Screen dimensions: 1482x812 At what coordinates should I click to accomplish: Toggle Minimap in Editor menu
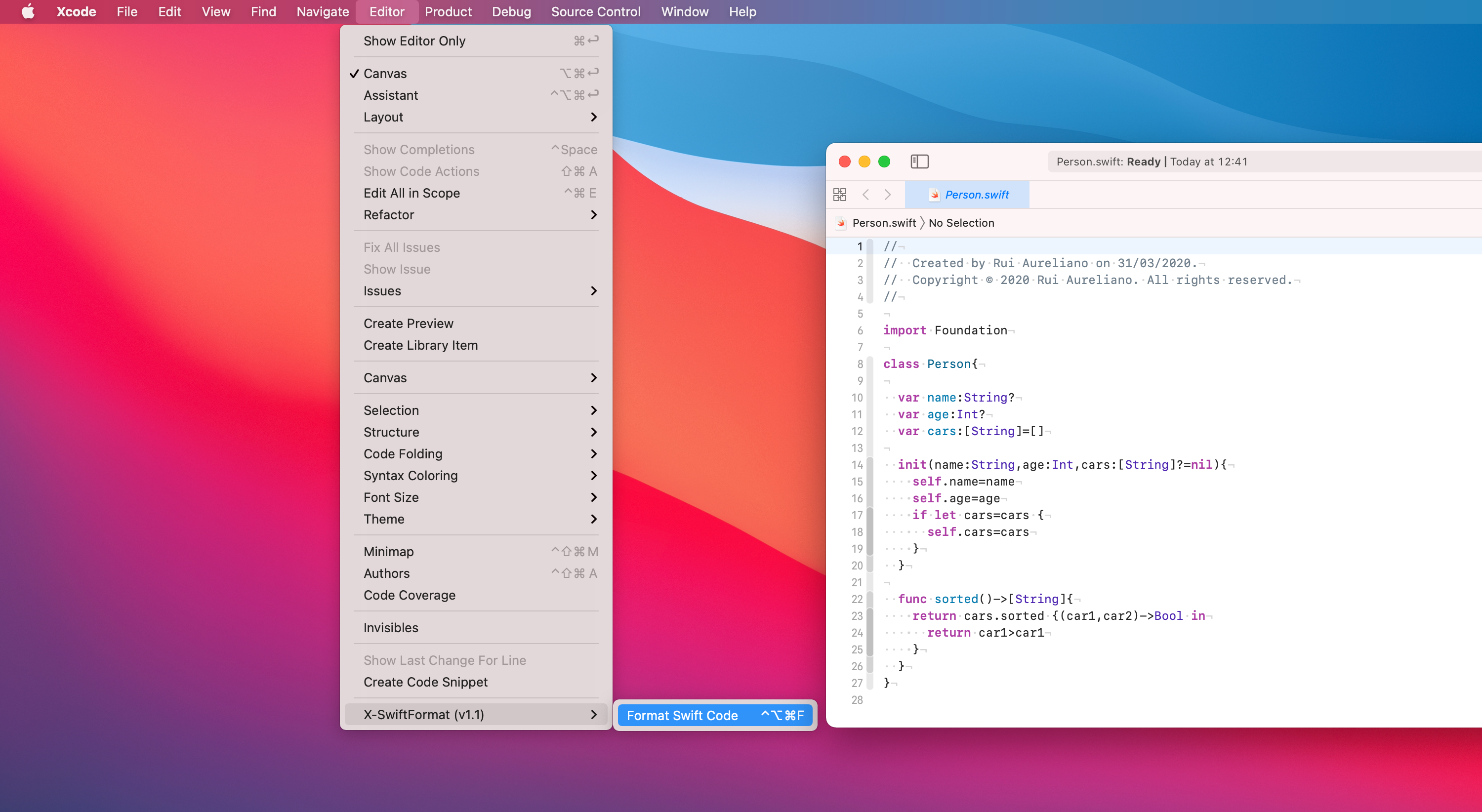[388, 552]
